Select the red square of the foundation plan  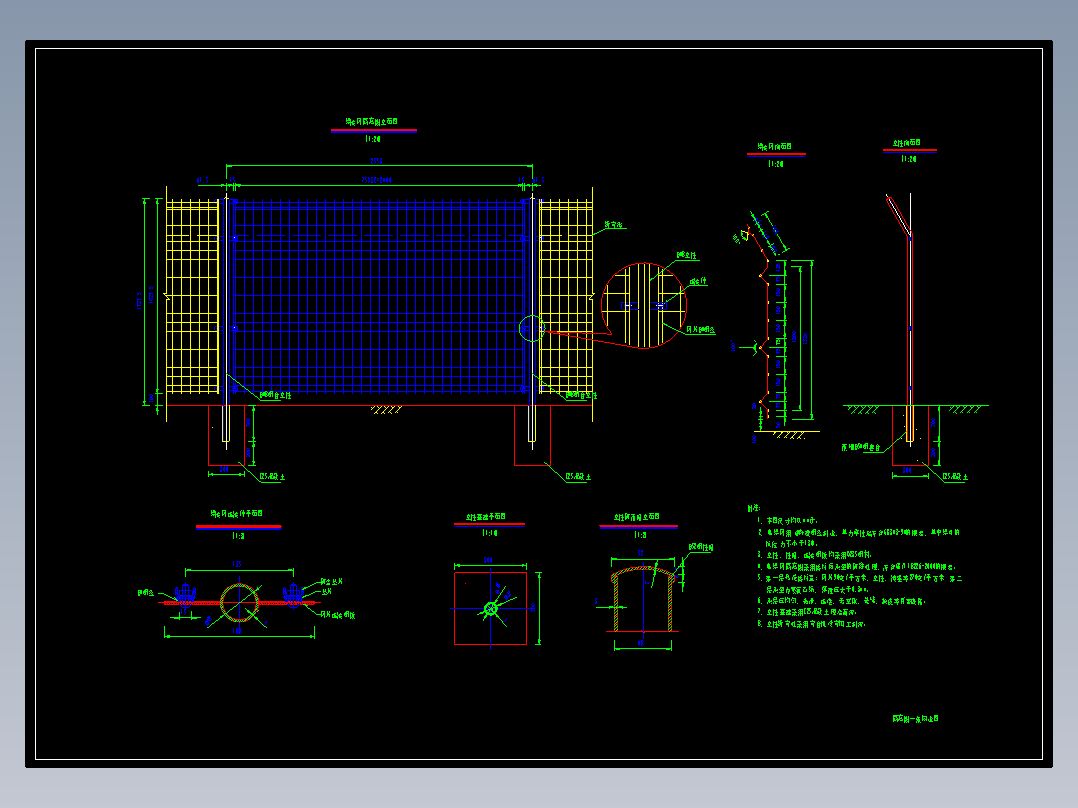pyautogui.click(x=490, y=608)
